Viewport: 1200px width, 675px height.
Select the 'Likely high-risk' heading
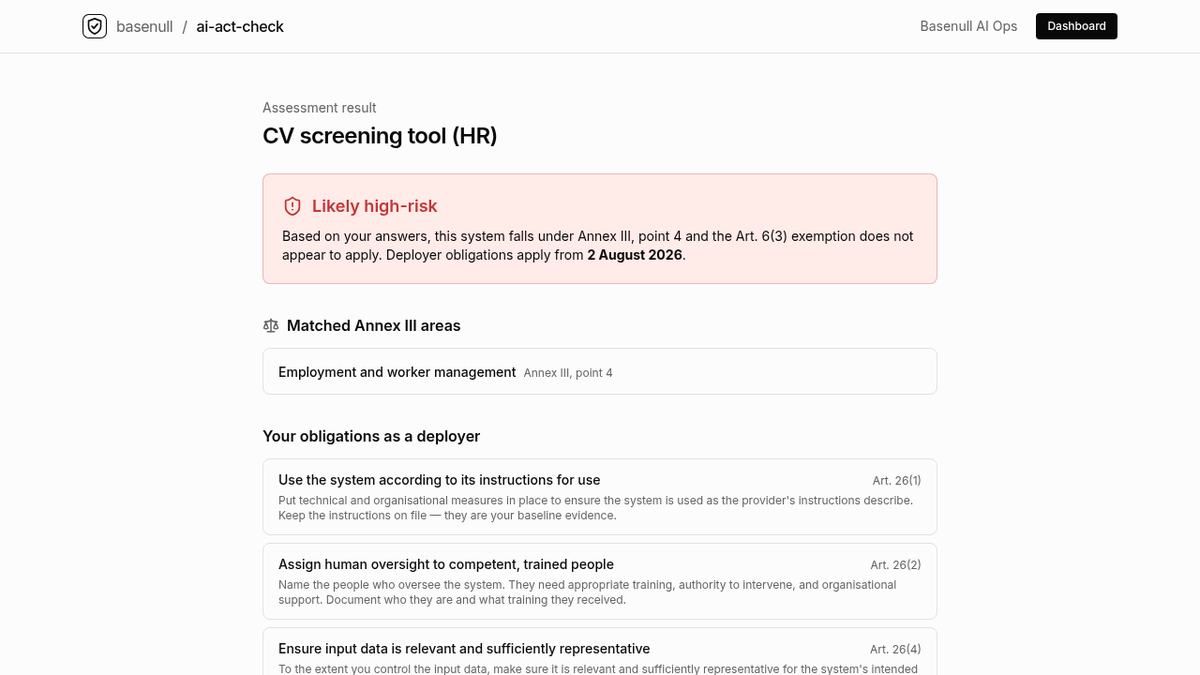[374, 206]
